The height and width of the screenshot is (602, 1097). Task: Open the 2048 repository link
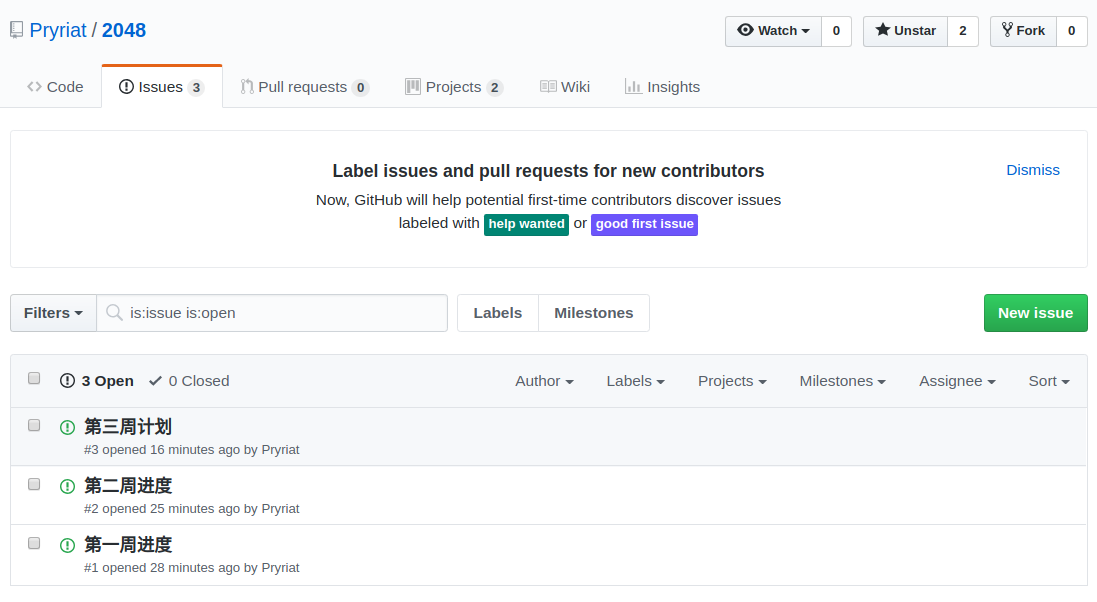coord(124,30)
